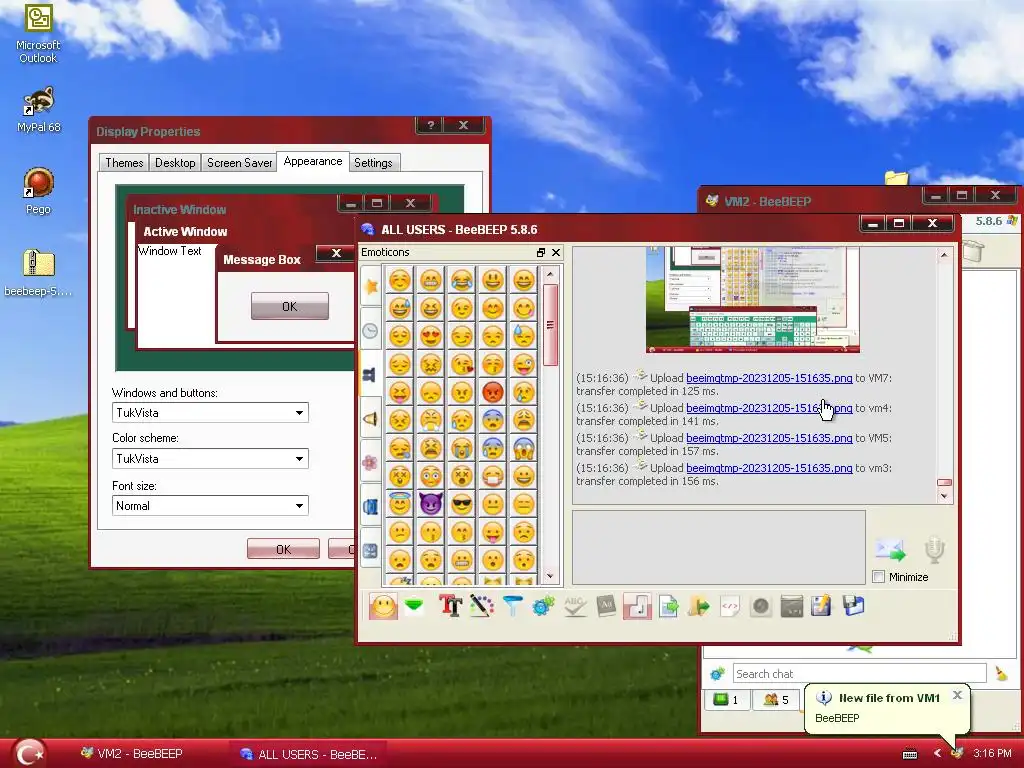Viewport: 1024px width, 768px height.
Task: Open the upload link sent to VM5
Action: [769, 438]
